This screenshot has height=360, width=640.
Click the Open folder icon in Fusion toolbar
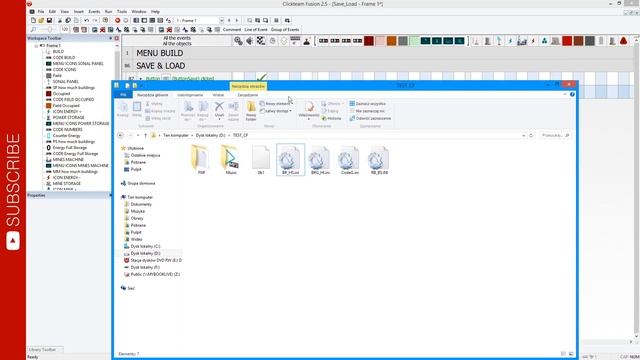click(x=41, y=20)
